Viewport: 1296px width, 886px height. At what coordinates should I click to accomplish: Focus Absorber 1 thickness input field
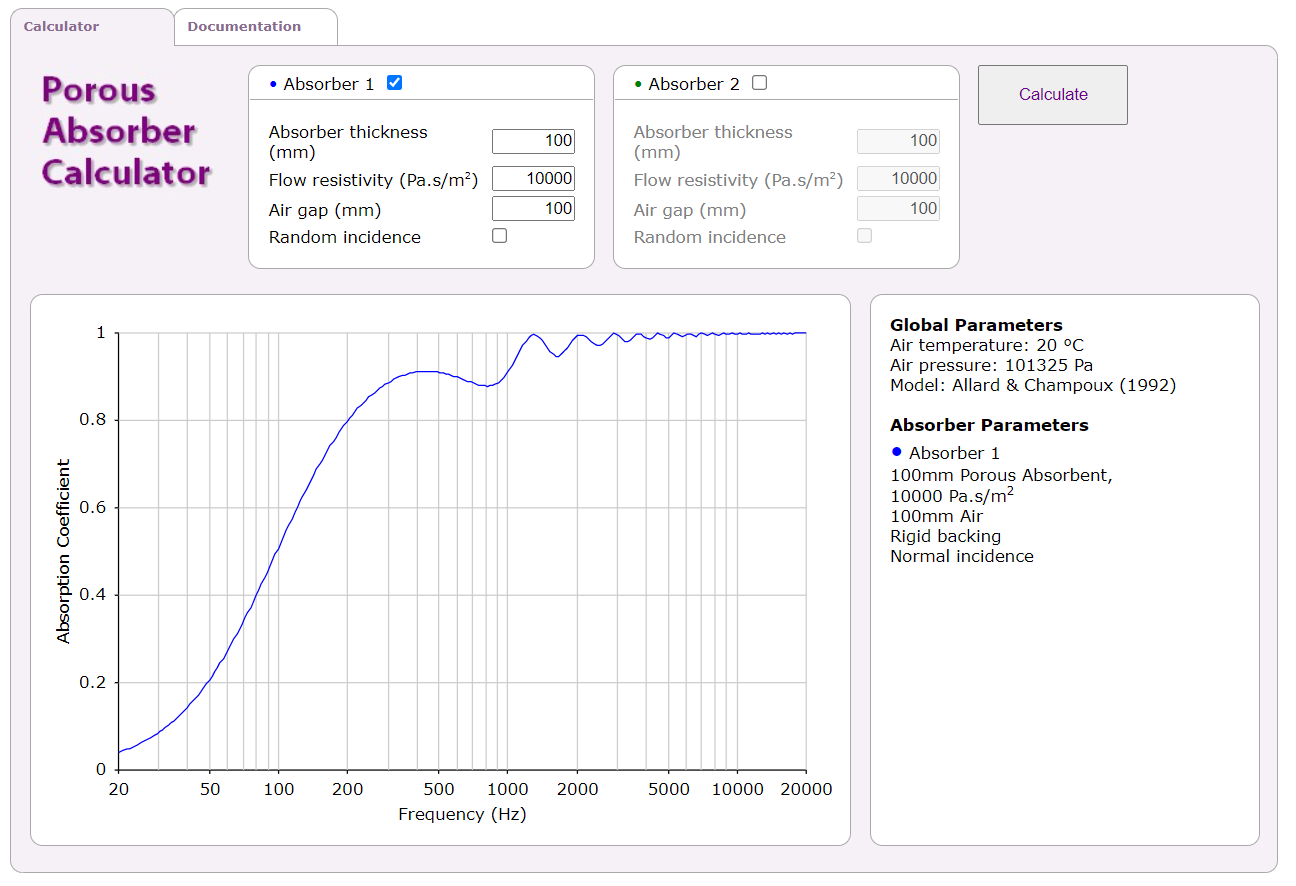[533, 141]
